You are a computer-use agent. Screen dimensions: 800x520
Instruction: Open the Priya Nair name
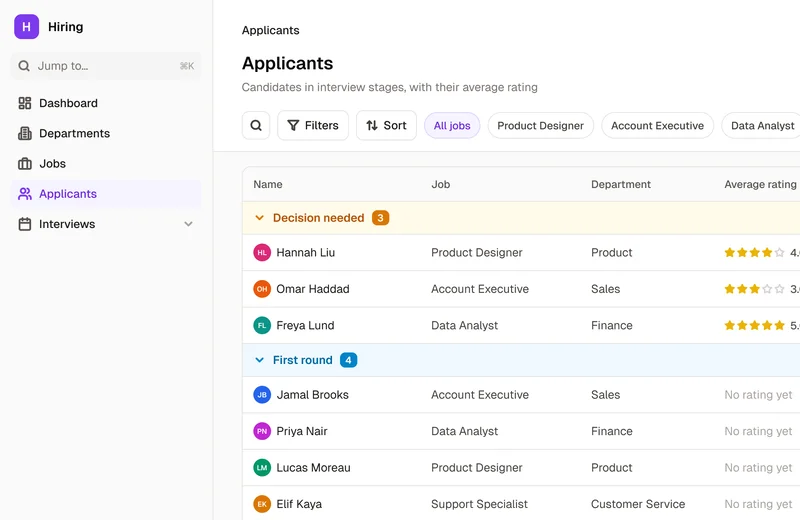pyautogui.click(x=302, y=431)
